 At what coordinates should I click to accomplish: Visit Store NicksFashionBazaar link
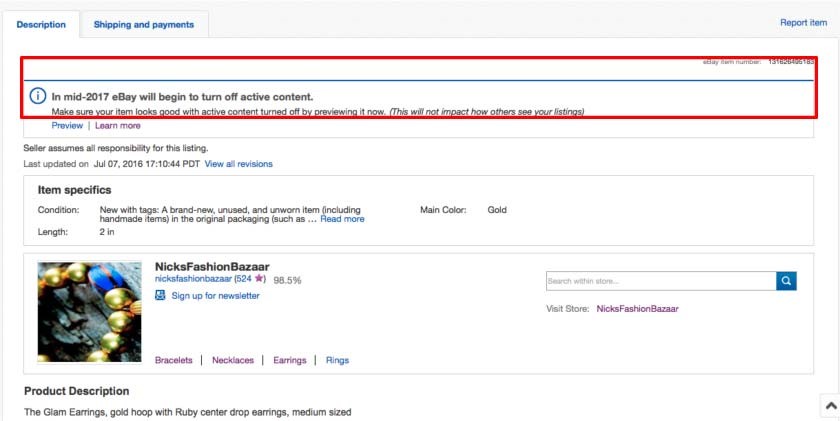(x=638, y=309)
